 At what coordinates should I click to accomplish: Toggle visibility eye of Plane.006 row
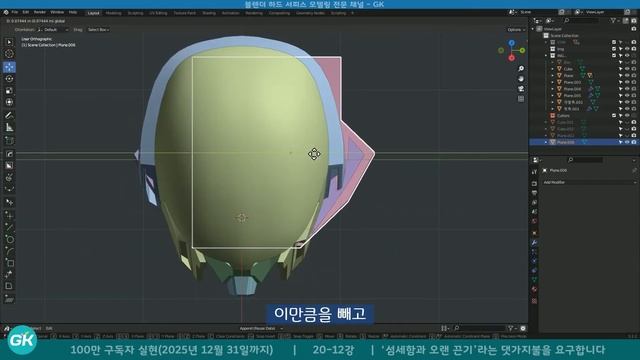point(627,142)
